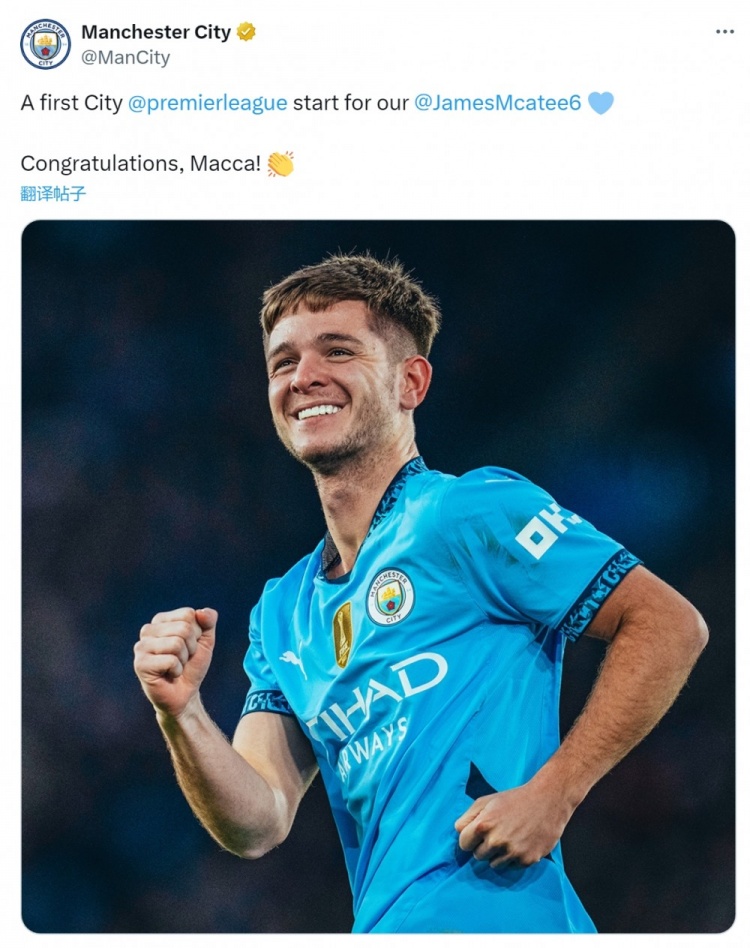
Task: Click the white Puma logo on the shirt
Action: click(x=294, y=662)
